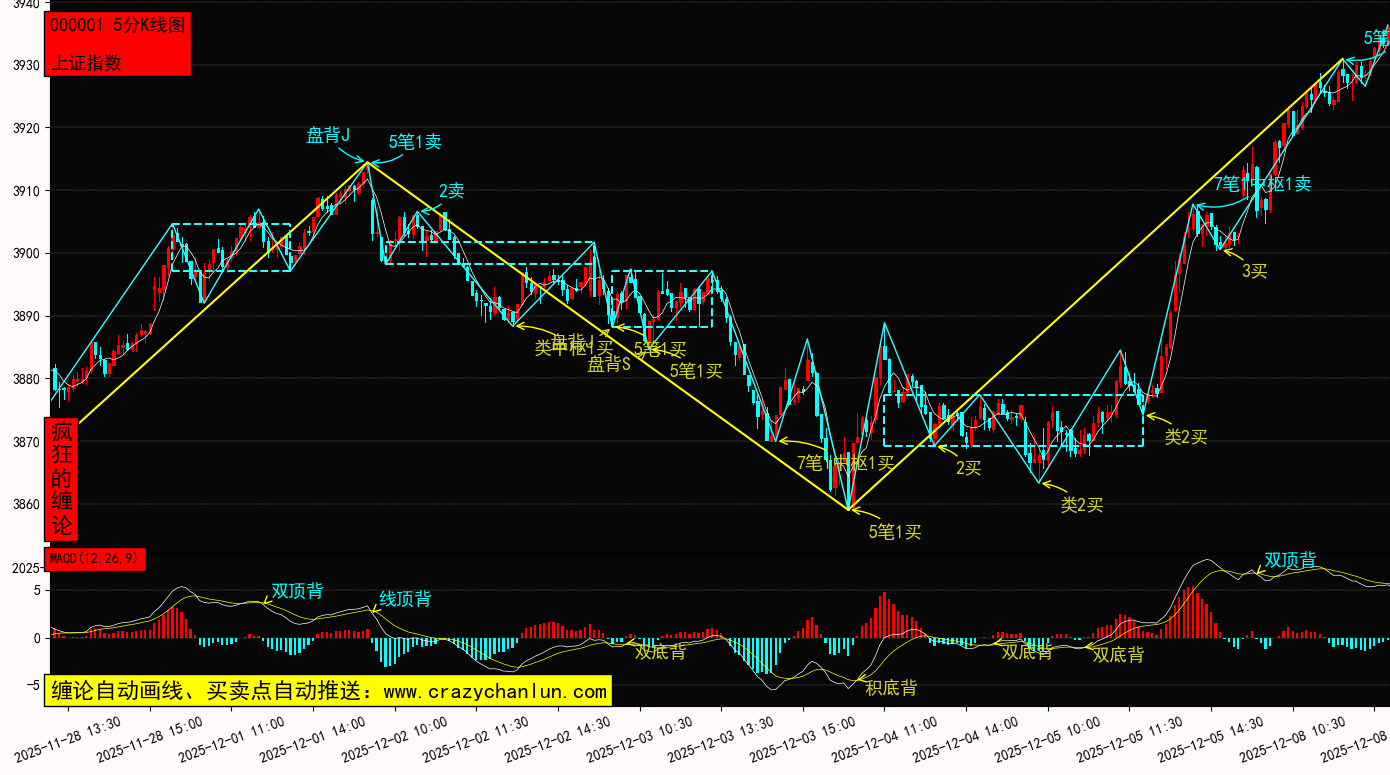Select the "7笔1中枢1买" buy annotation

point(845,462)
